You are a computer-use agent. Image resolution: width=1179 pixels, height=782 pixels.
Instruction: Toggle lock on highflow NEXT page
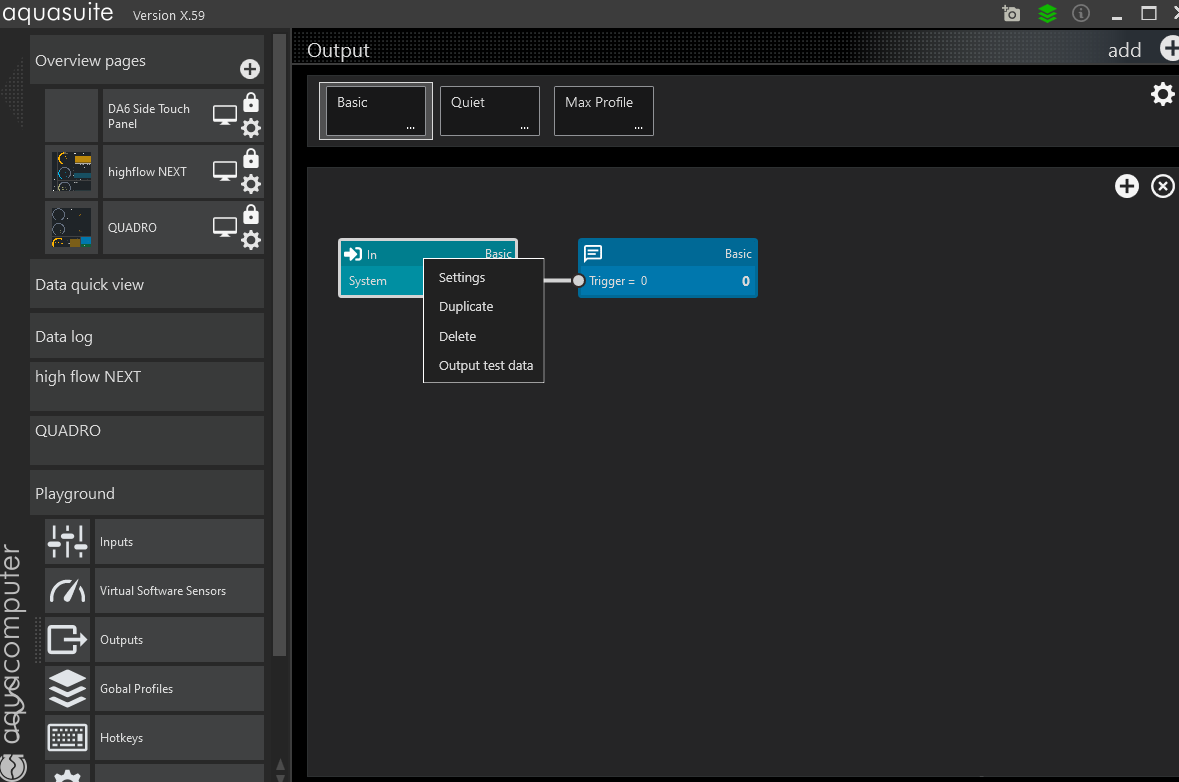(251, 158)
